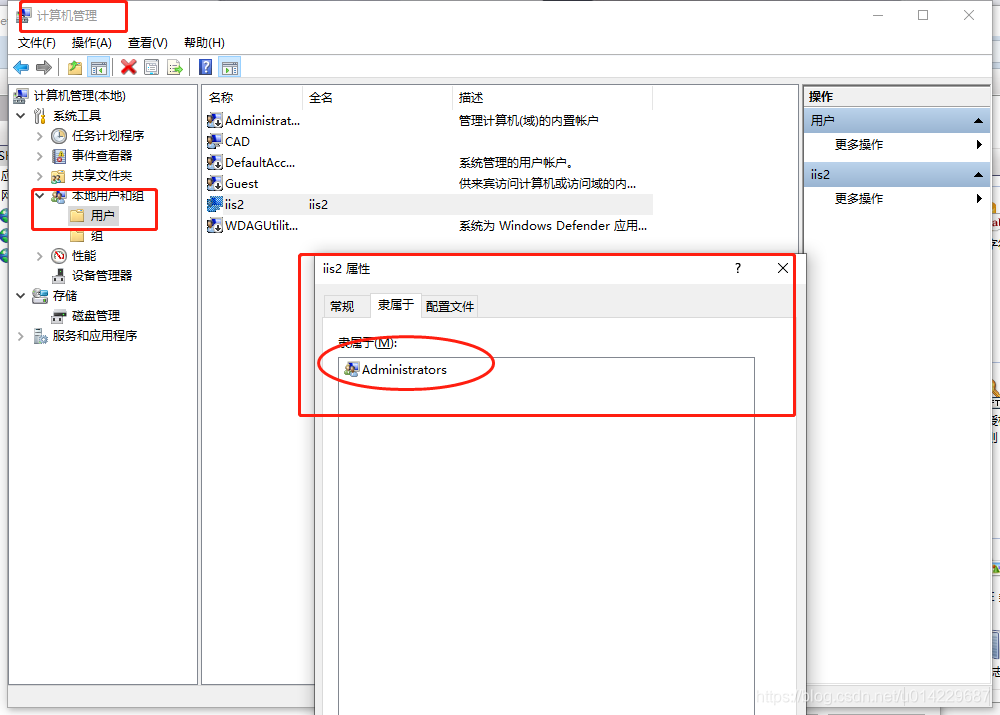This screenshot has width=1000, height=715.
Task: Open the 操作(A) menu
Action: pyautogui.click(x=91, y=43)
